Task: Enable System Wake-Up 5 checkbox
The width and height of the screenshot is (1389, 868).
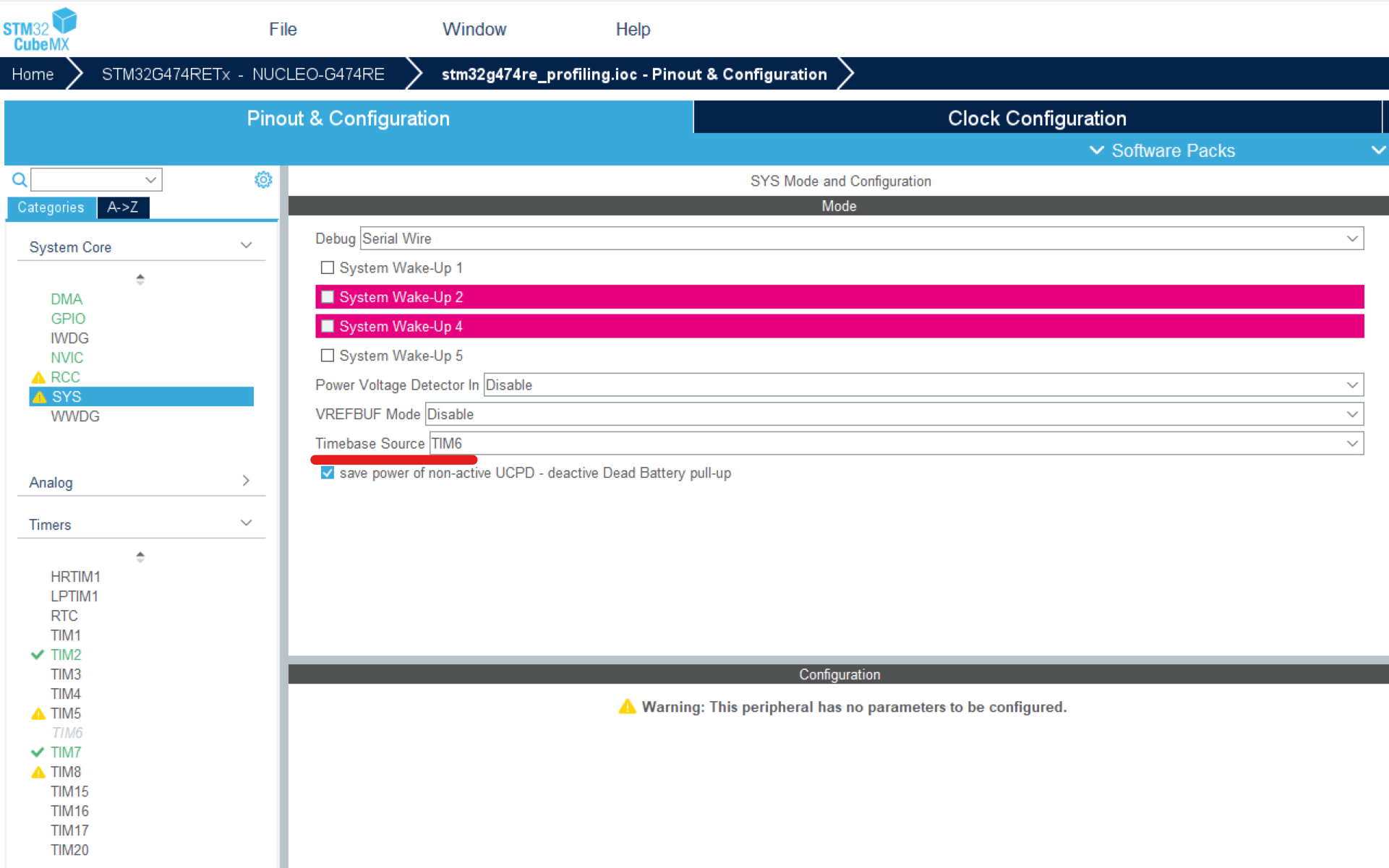Action: 328,356
